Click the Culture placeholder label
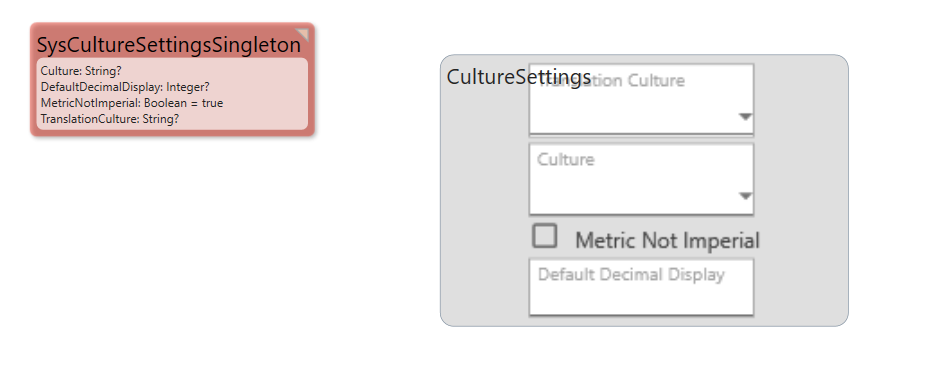This screenshot has width=931, height=376. pos(566,160)
